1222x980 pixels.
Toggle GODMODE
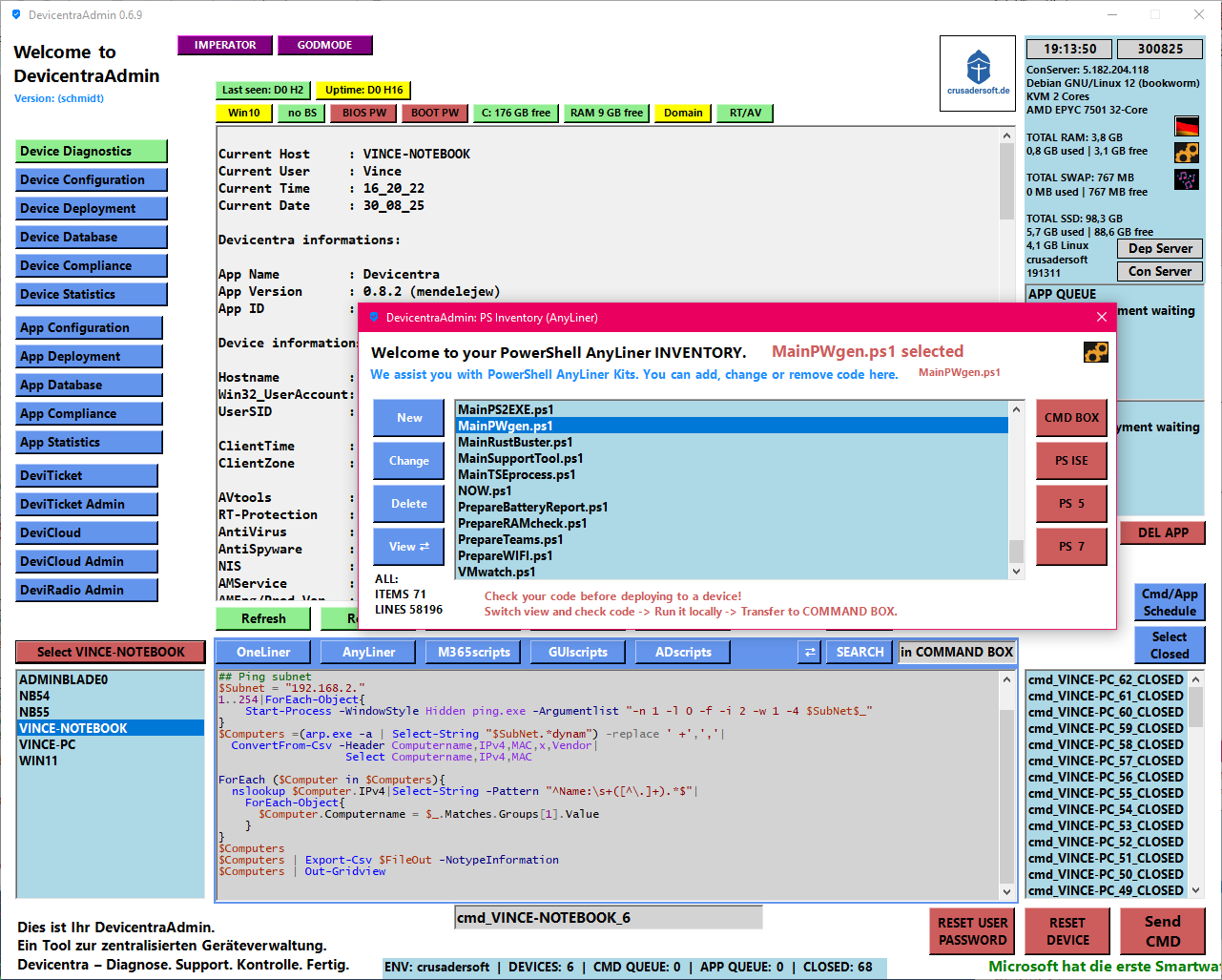(324, 45)
